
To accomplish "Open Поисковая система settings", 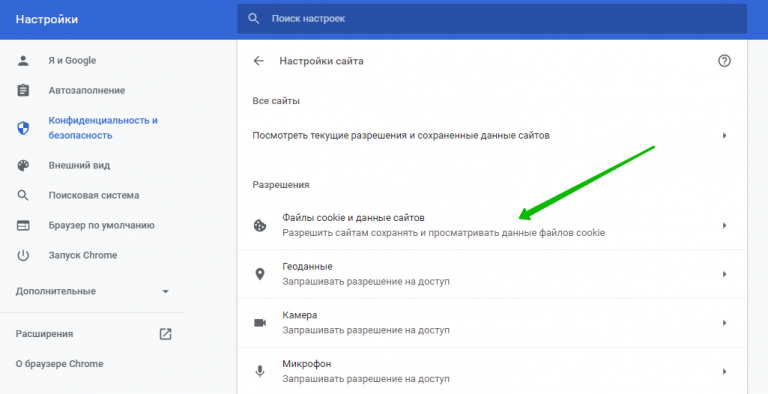I will click(x=93, y=195).
